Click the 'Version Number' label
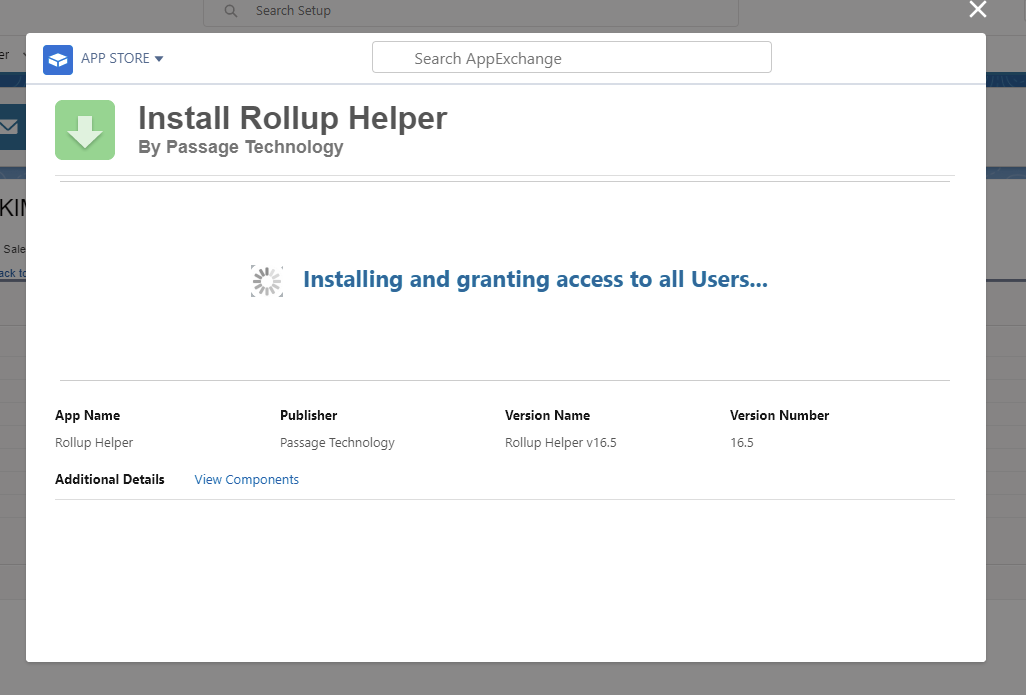This screenshot has height=695, width=1026. (779, 416)
